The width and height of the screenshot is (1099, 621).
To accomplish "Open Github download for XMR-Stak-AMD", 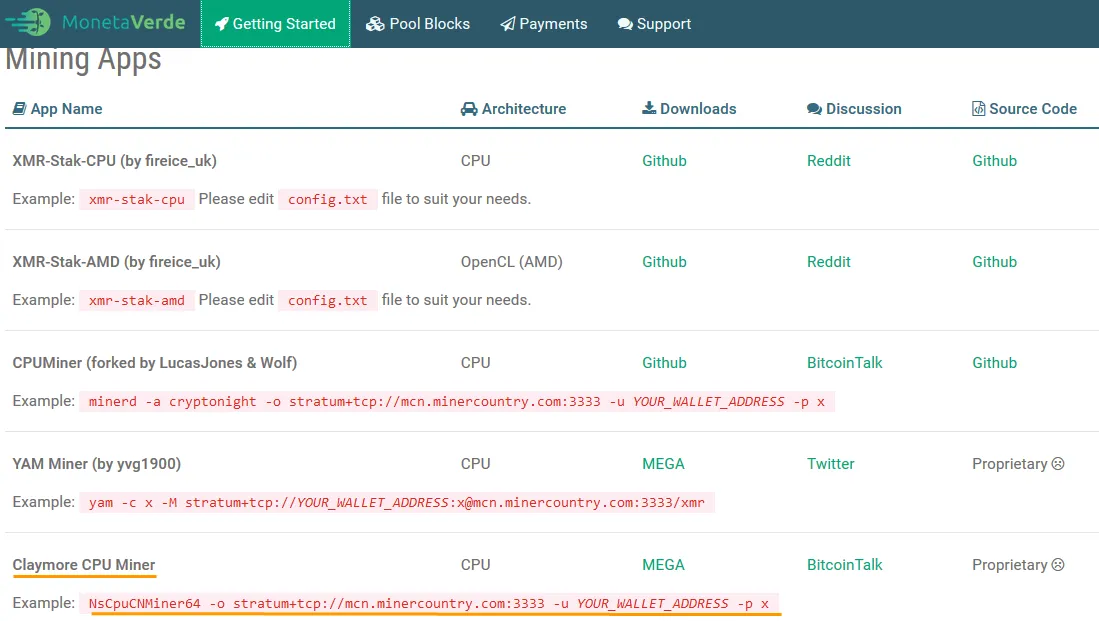I will coord(664,261).
